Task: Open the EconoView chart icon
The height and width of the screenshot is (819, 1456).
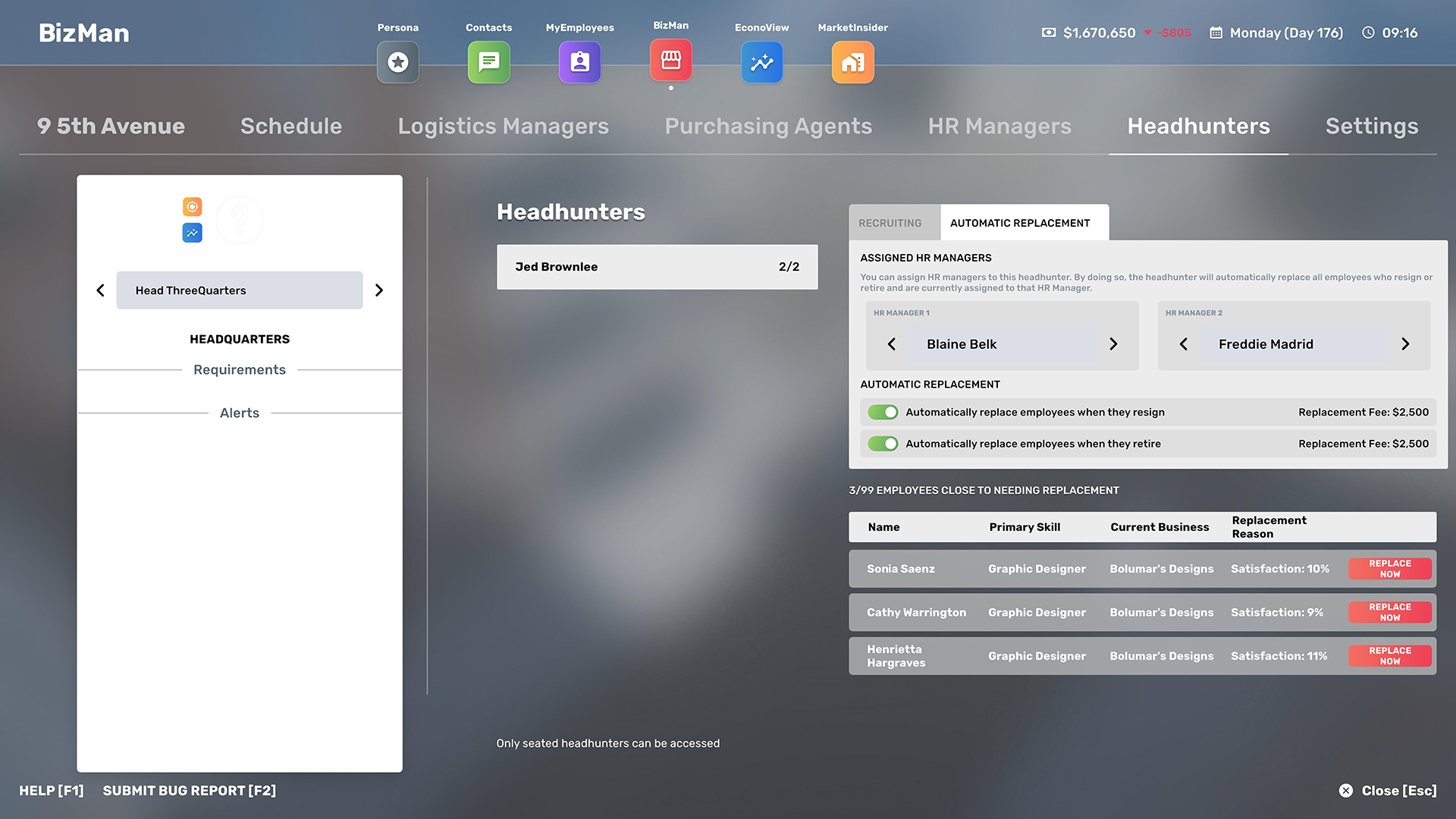Action: pyautogui.click(x=761, y=62)
